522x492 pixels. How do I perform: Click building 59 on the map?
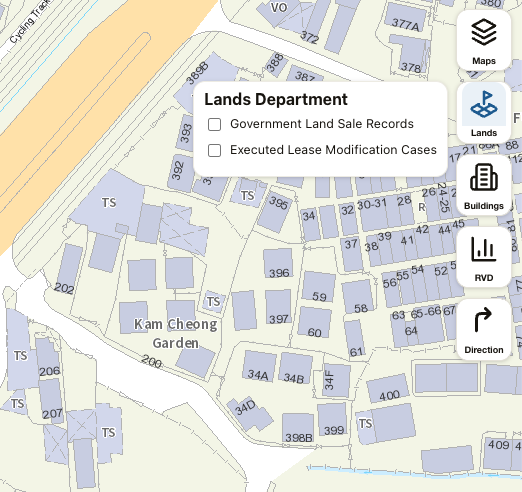tap(318, 287)
